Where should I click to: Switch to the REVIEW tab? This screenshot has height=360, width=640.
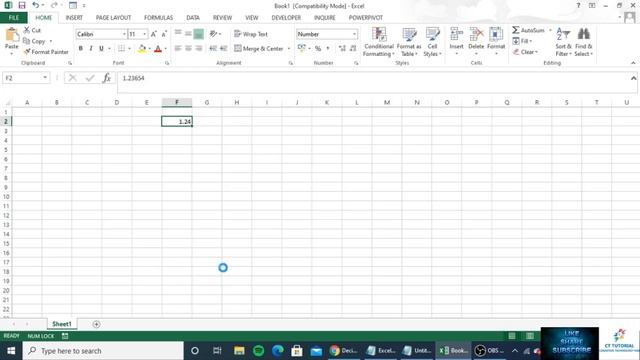click(x=222, y=18)
